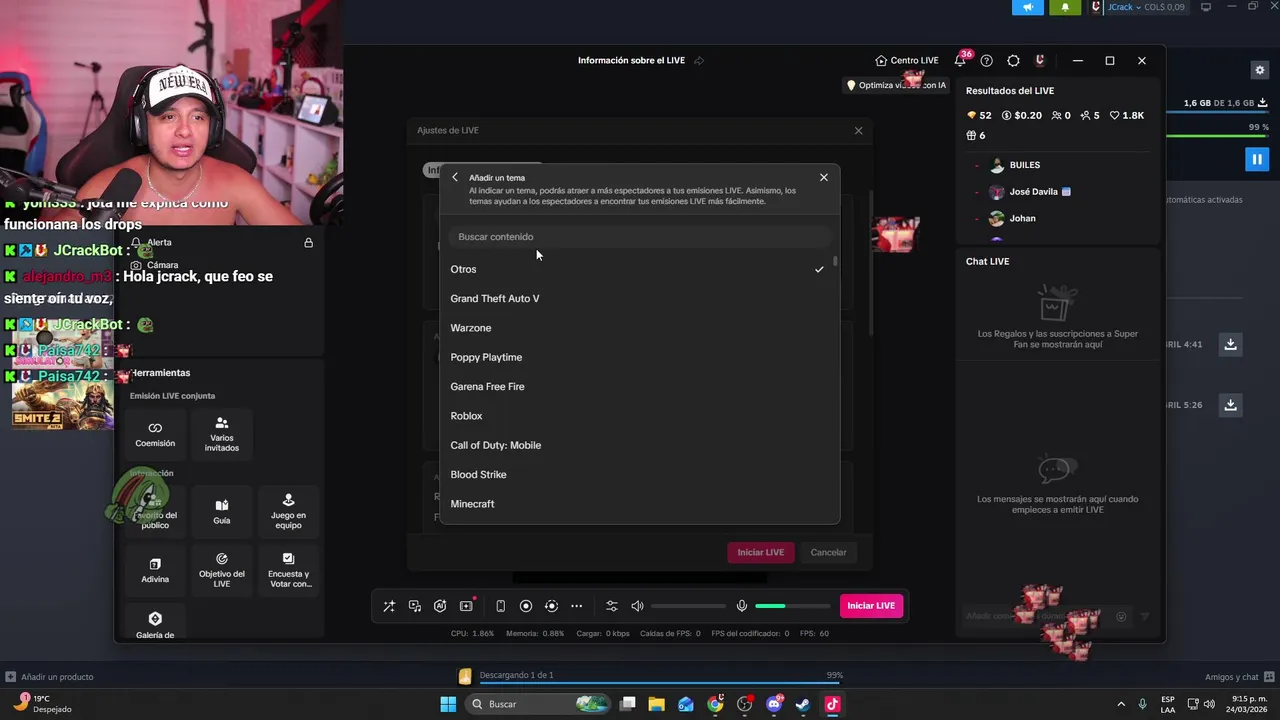Open Encuesta y Votar tool
Viewport: 1280px width, 720px height.
click(x=288, y=570)
